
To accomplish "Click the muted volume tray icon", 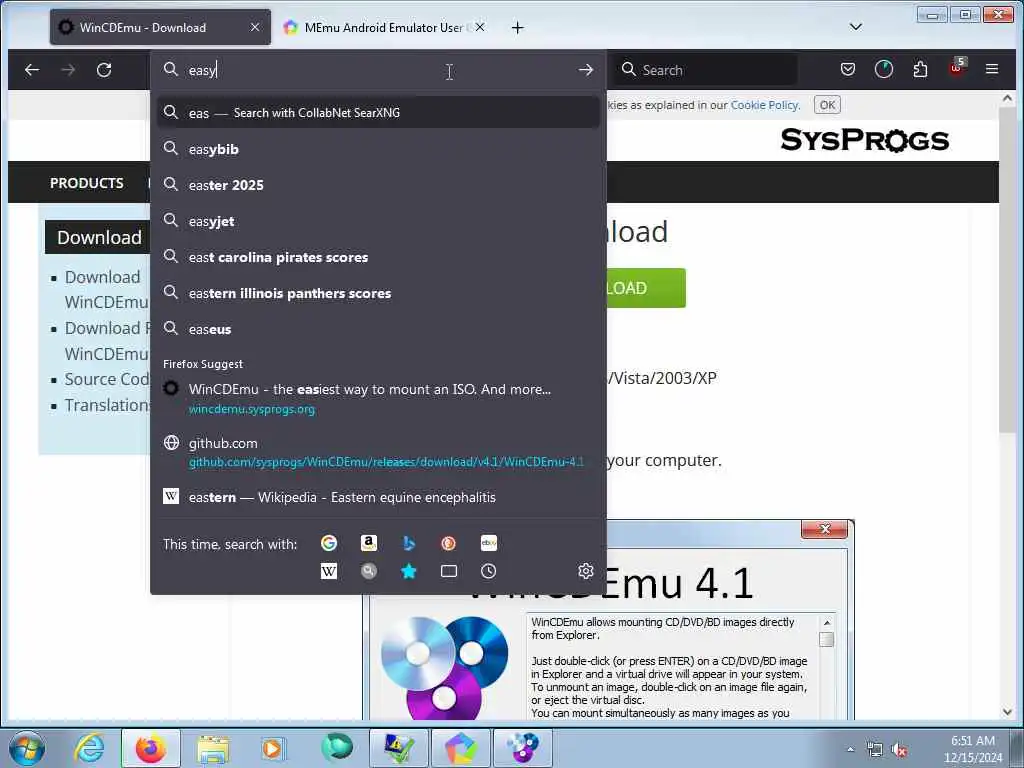I will click(899, 750).
